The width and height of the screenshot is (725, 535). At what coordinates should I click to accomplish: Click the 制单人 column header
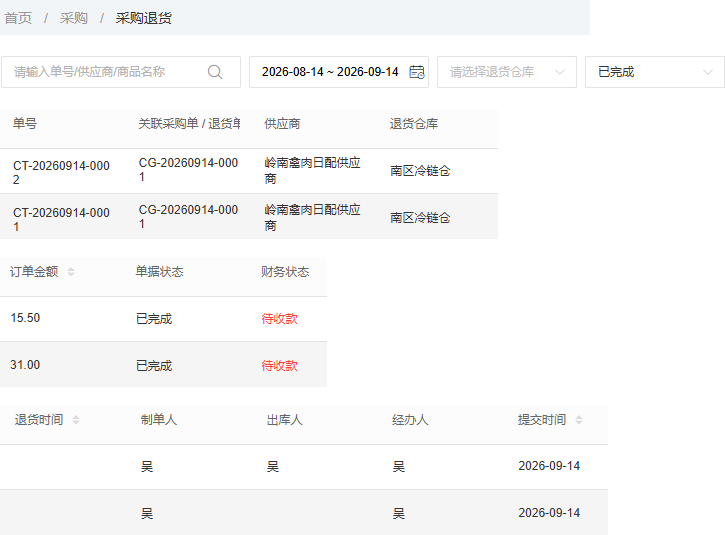159,419
